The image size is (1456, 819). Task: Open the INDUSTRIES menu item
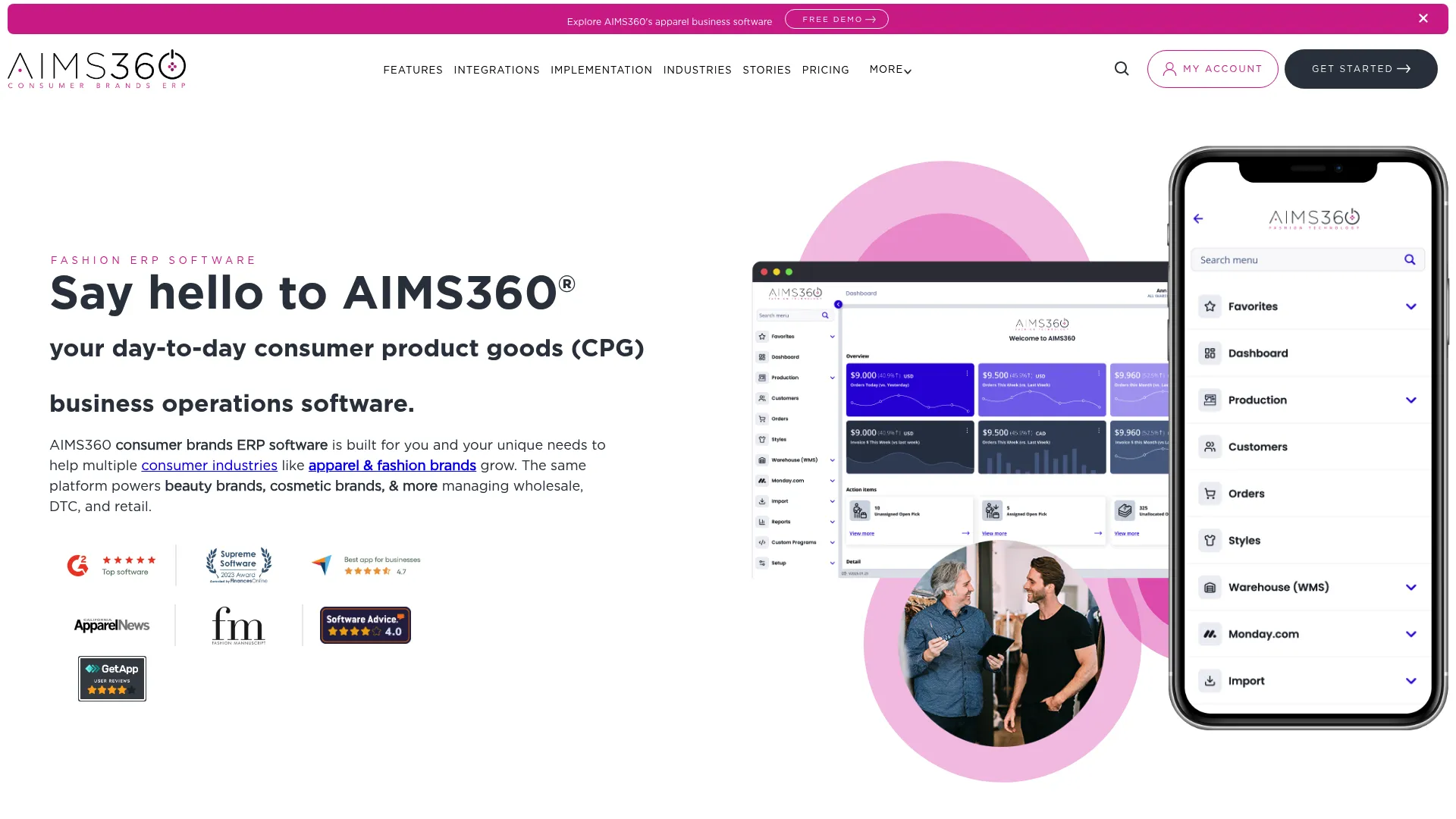coord(697,70)
